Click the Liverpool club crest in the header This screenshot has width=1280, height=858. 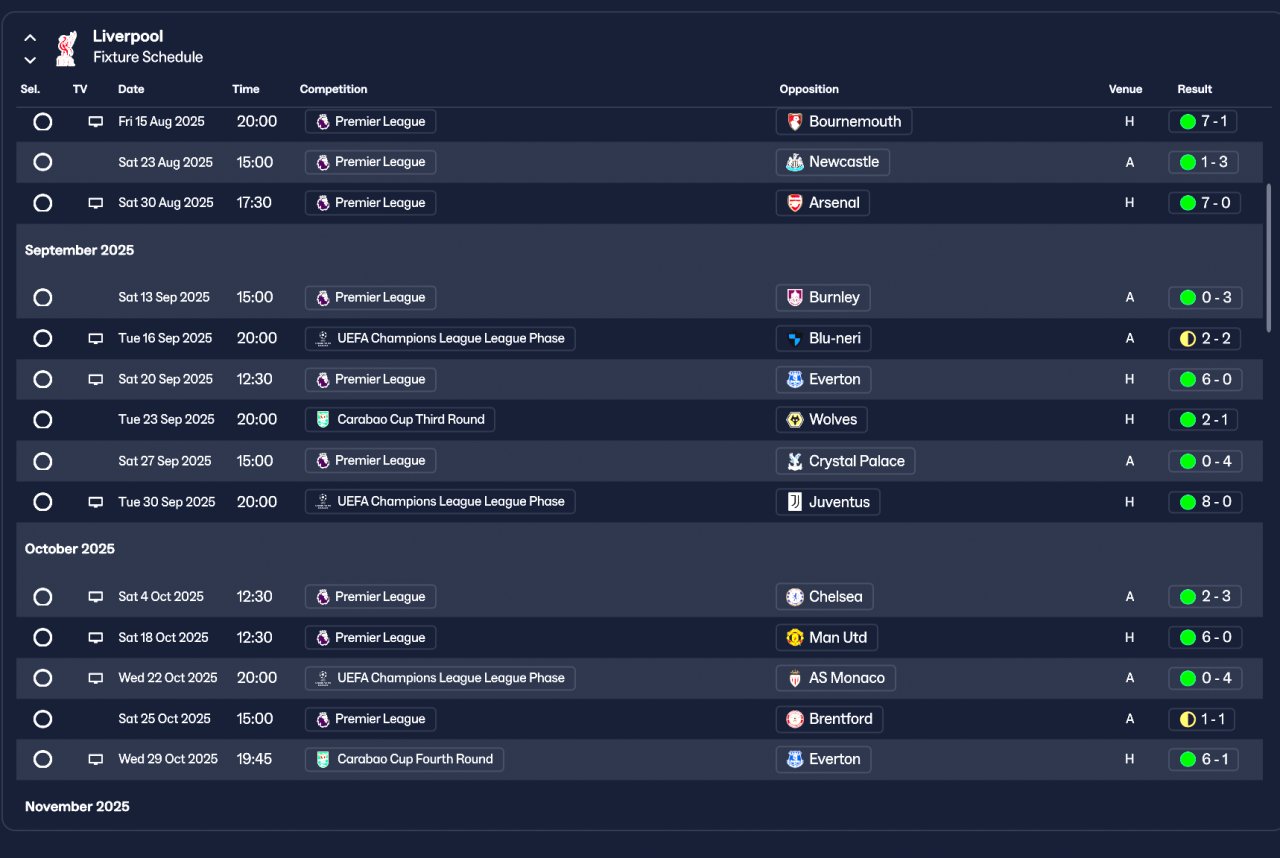click(x=67, y=47)
